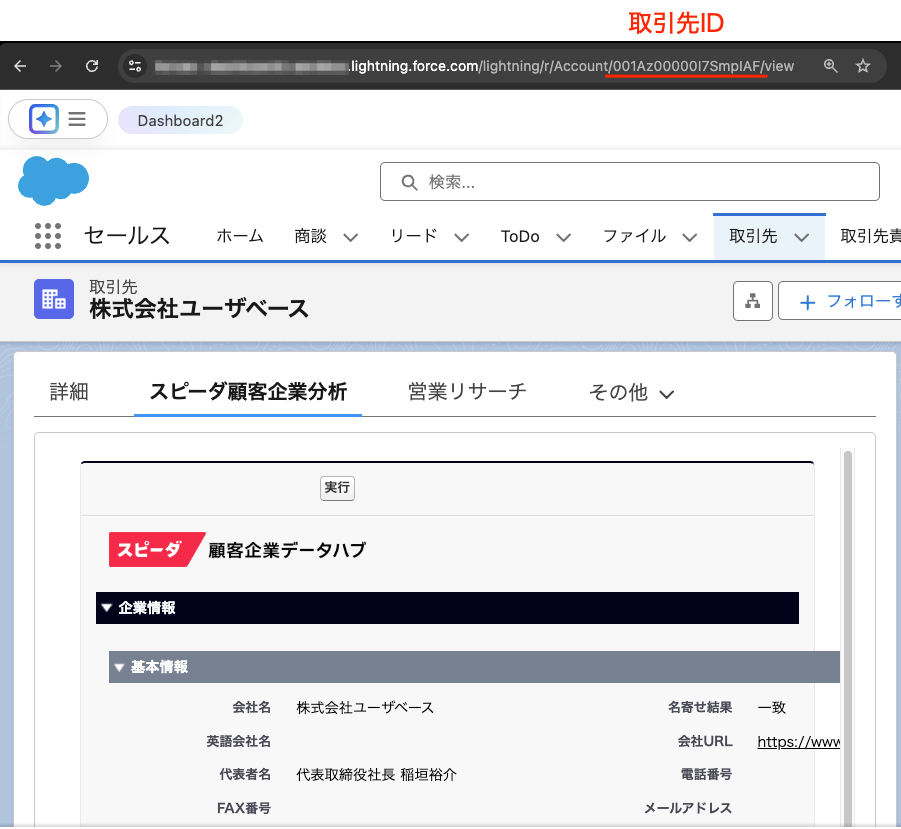The image size is (901, 829).
Task: Click the 検索 search field
Action: 629,182
